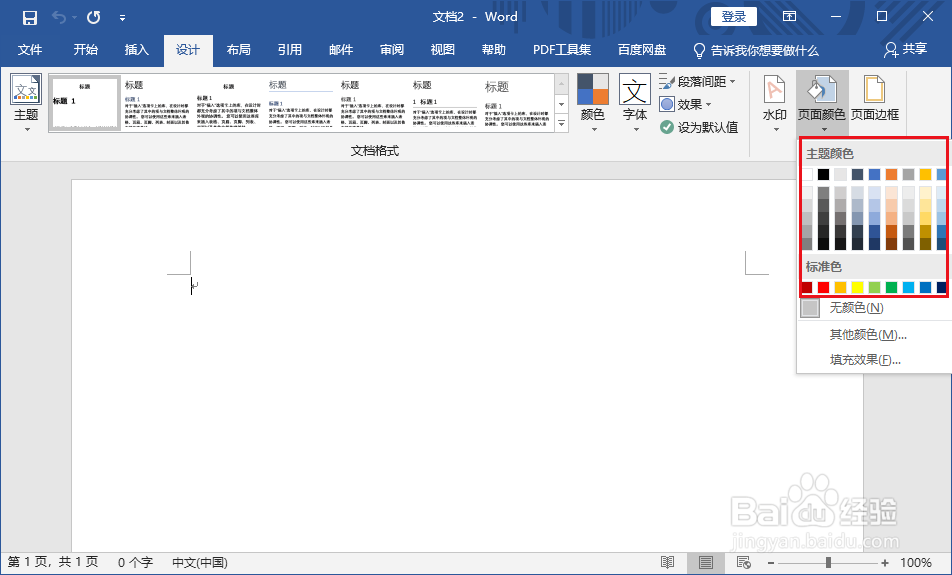The height and width of the screenshot is (575, 952).
Task: Select 无颜色(N) no color option
Action: tap(874, 308)
